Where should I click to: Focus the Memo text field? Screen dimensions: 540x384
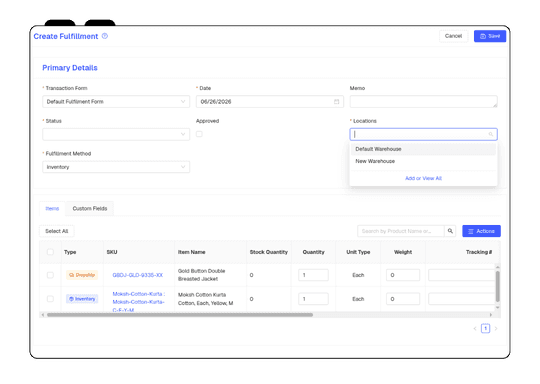pyautogui.click(x=423, y=102)
